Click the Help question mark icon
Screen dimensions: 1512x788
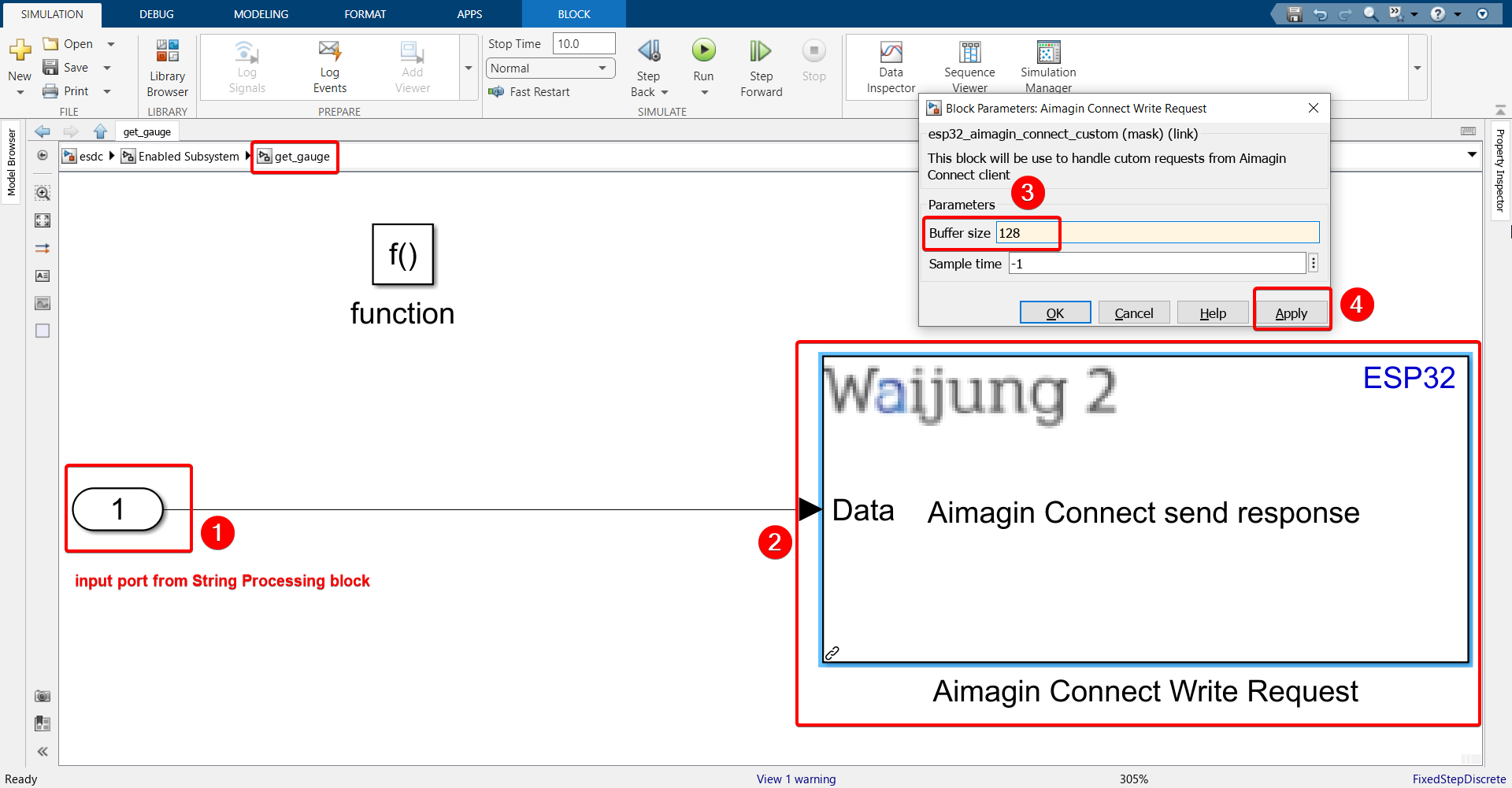(x=1438, y=14)
